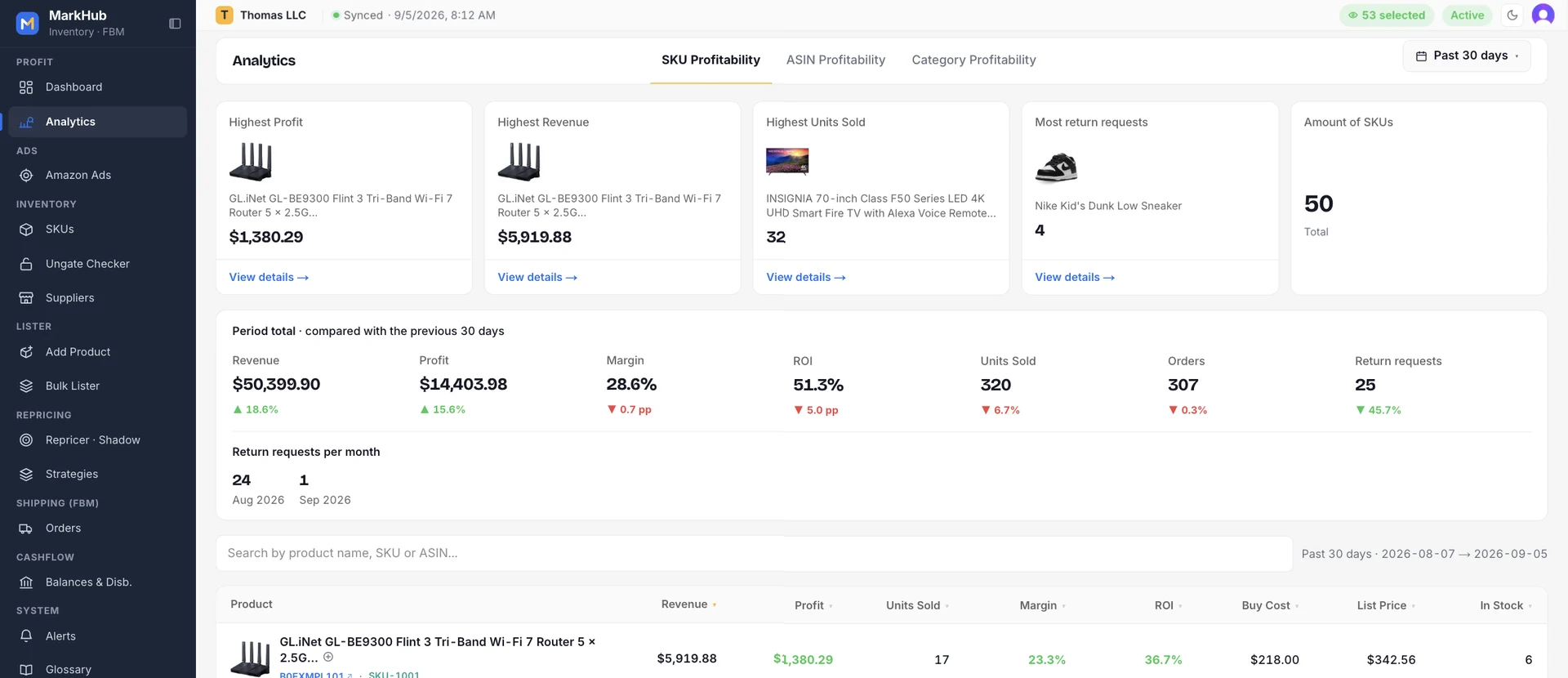Open Add Product in Lister section
The width and height of the screenshot is (1568, 678).
click(x=97, y=352)
